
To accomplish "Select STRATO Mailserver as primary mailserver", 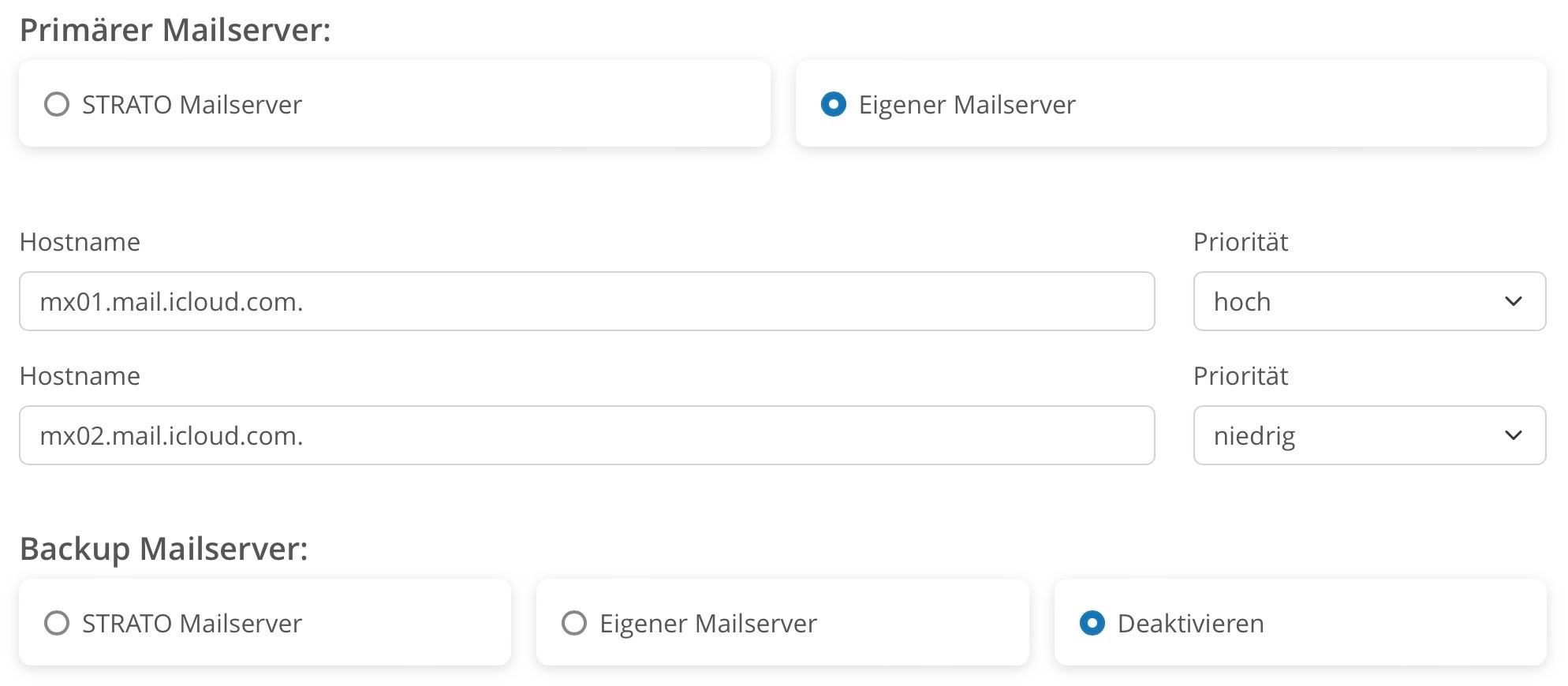I will 57,105.
